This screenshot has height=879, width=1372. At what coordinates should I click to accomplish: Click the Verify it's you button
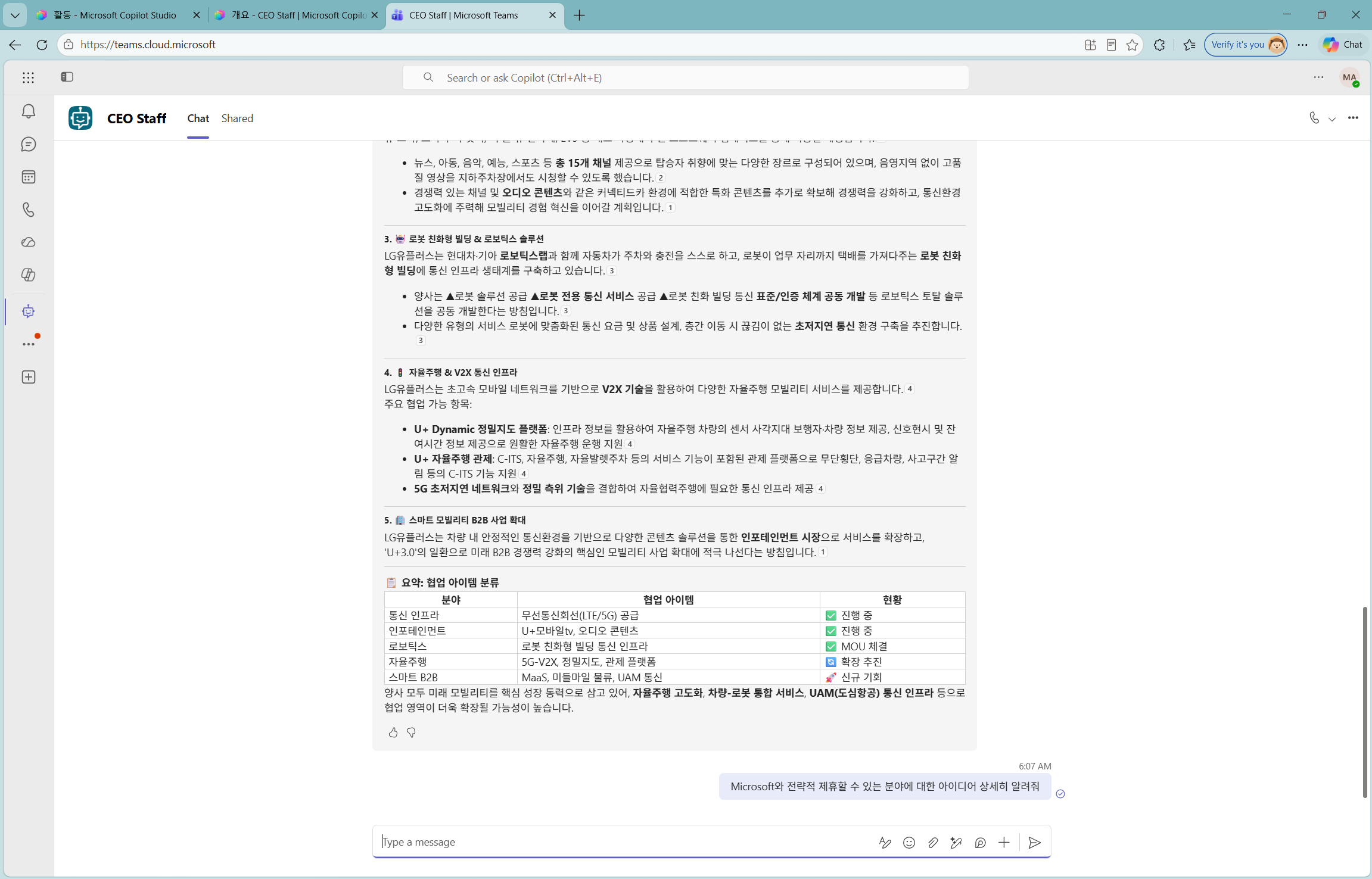(x=1246, y=45)
